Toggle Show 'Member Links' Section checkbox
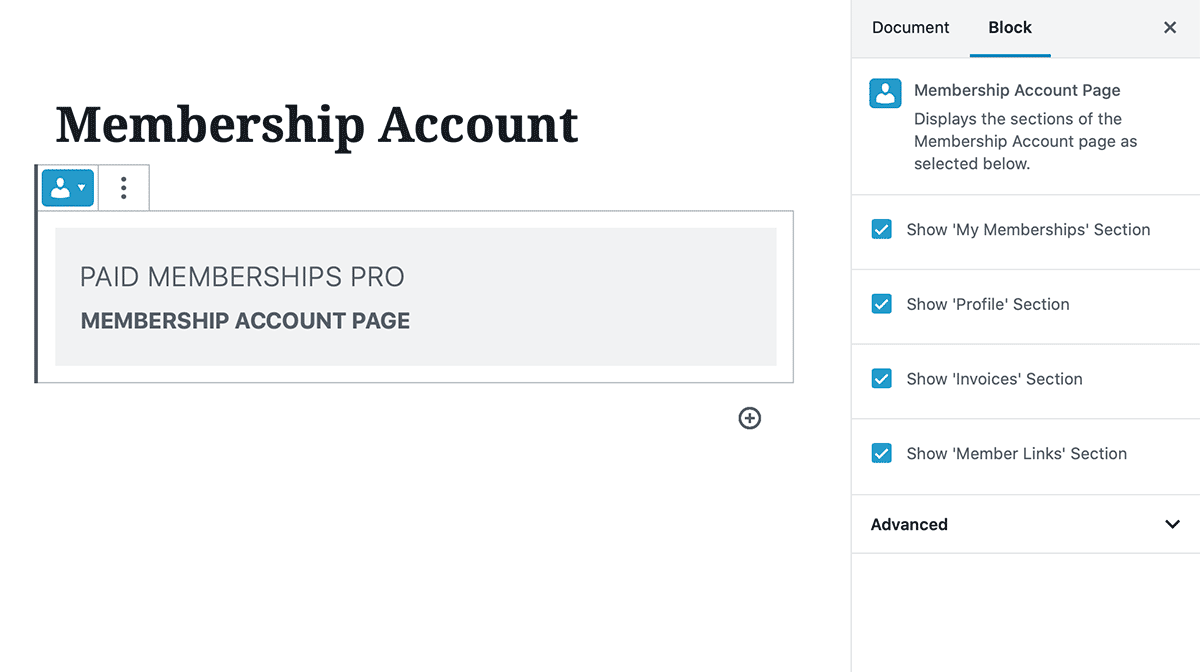Viewport: 1200px width, 672px height. pyautogui.click(x=881, y=454)
